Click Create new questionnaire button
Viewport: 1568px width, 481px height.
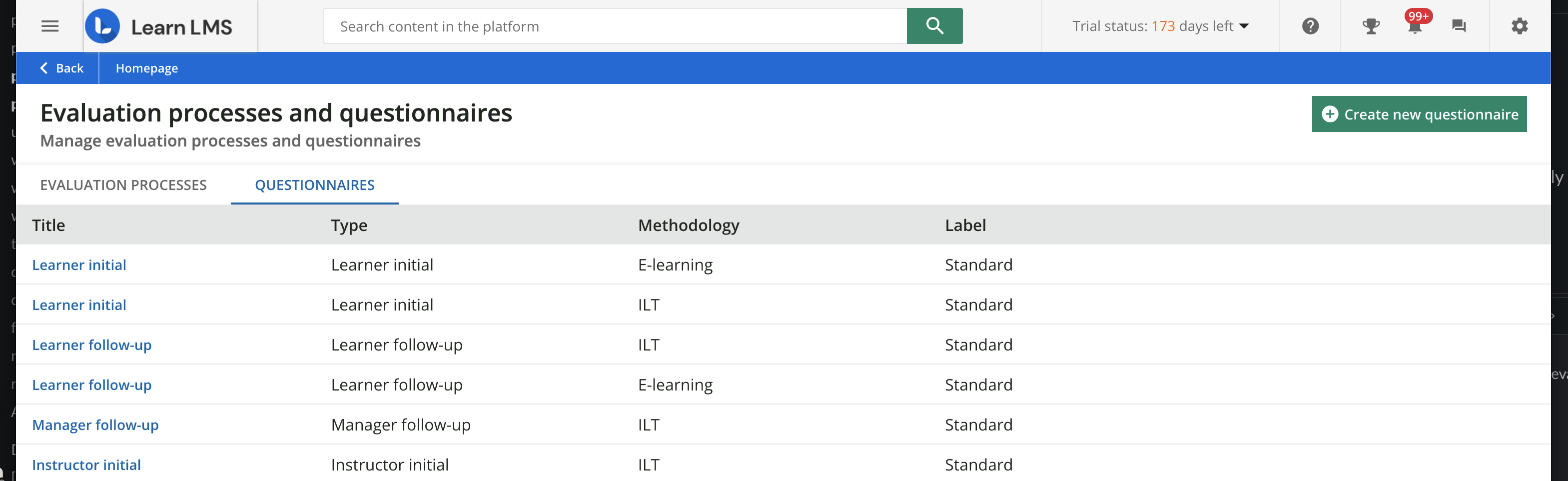coord(1419,114)
